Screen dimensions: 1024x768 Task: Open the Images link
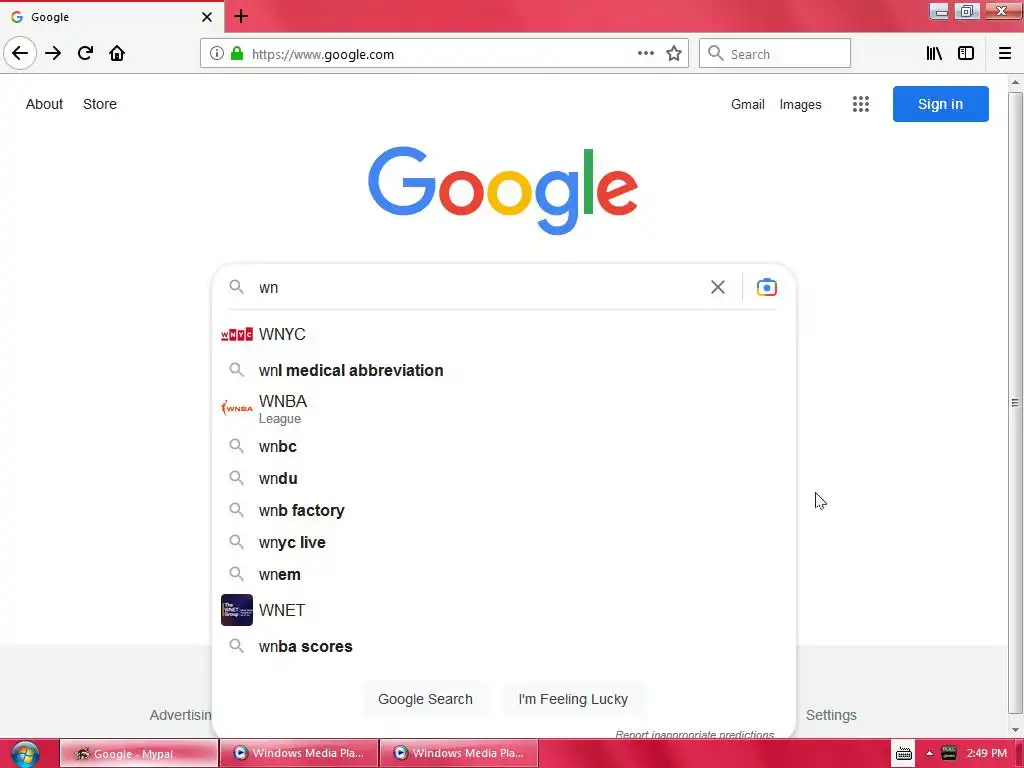coord(800,104)
